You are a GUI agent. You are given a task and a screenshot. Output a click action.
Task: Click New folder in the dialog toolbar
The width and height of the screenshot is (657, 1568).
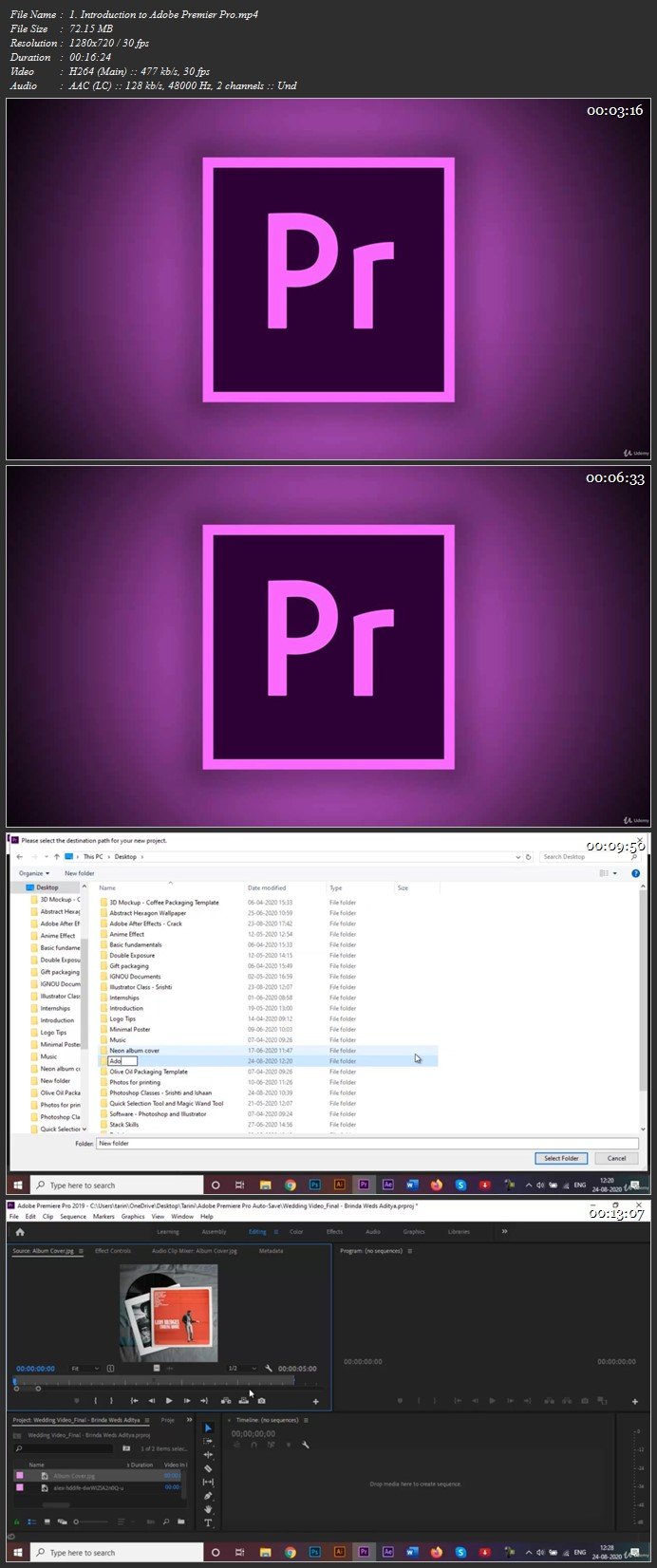coord(79,873)
